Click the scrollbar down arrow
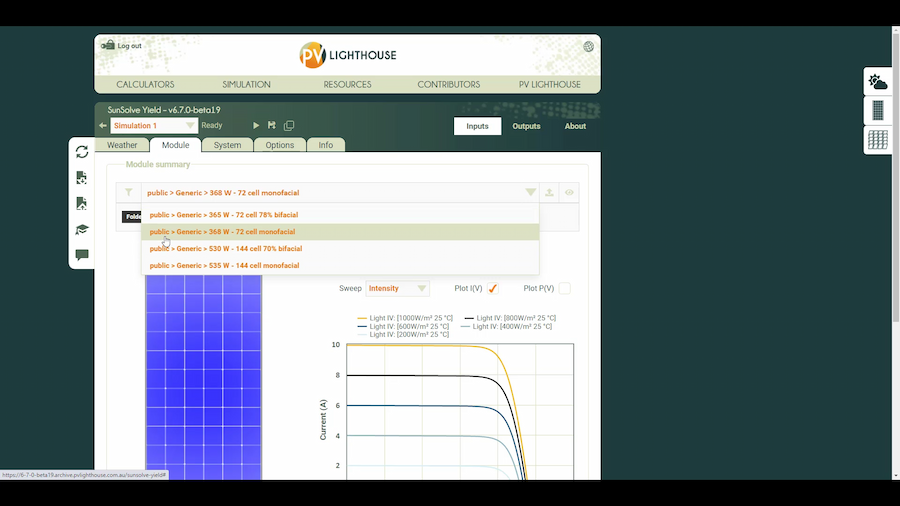 click(x=895, y=476)
